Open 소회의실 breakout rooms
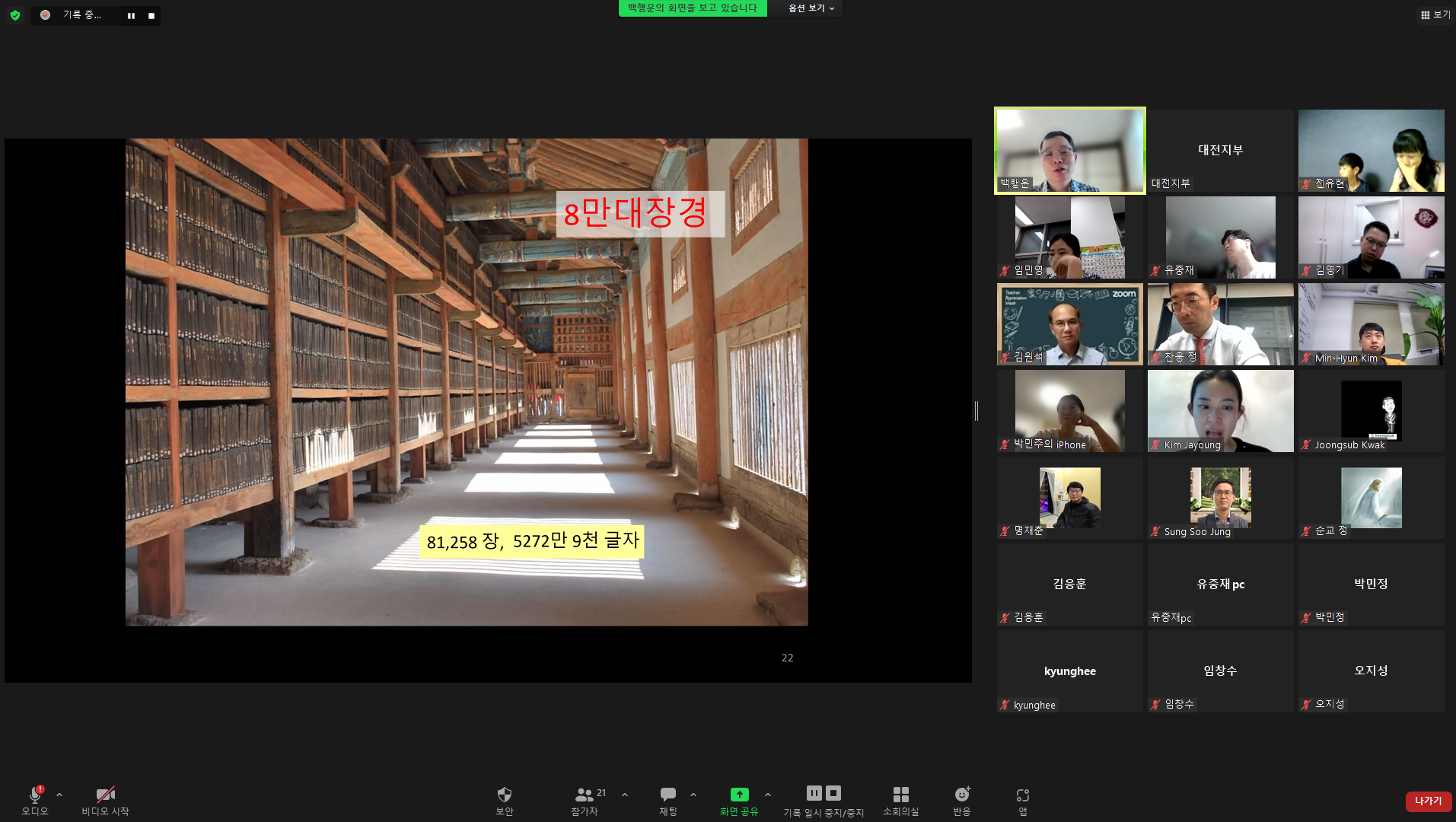 tap(901, 801)
